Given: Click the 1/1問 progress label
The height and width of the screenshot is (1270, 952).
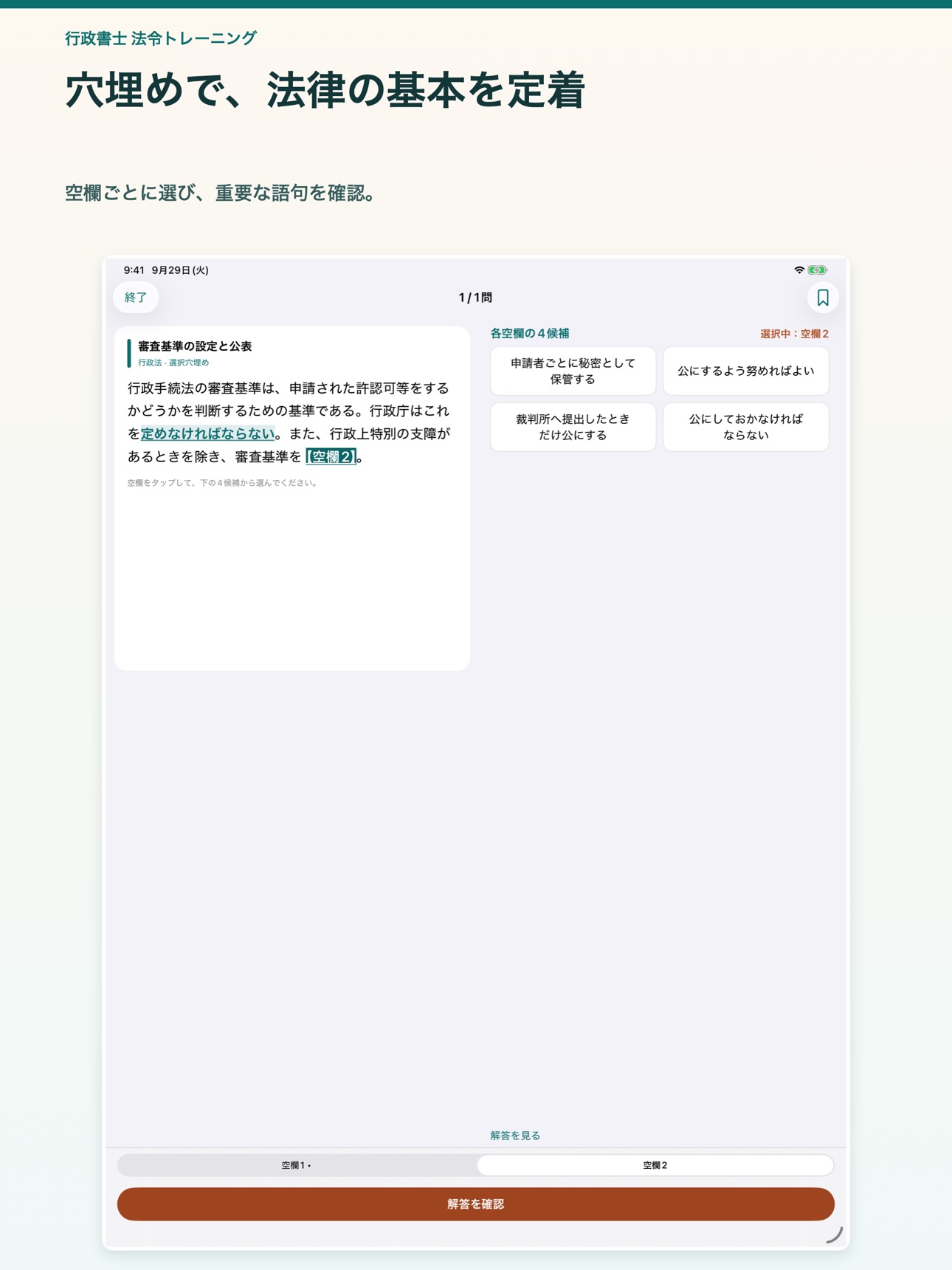Looking at the screenshot, I should tap(475, 298).
